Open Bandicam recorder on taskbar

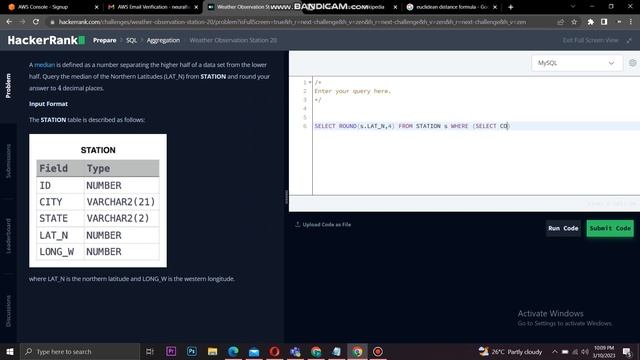pyautogui.click(x=378, y=351)
